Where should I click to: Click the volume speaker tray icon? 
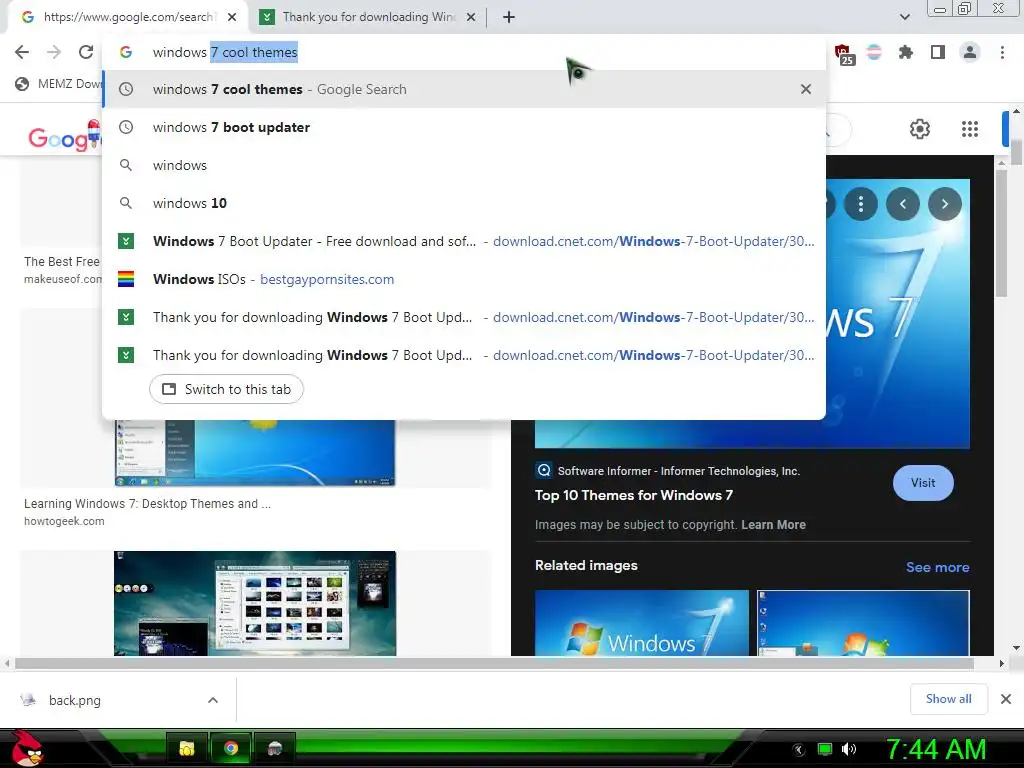849,749
